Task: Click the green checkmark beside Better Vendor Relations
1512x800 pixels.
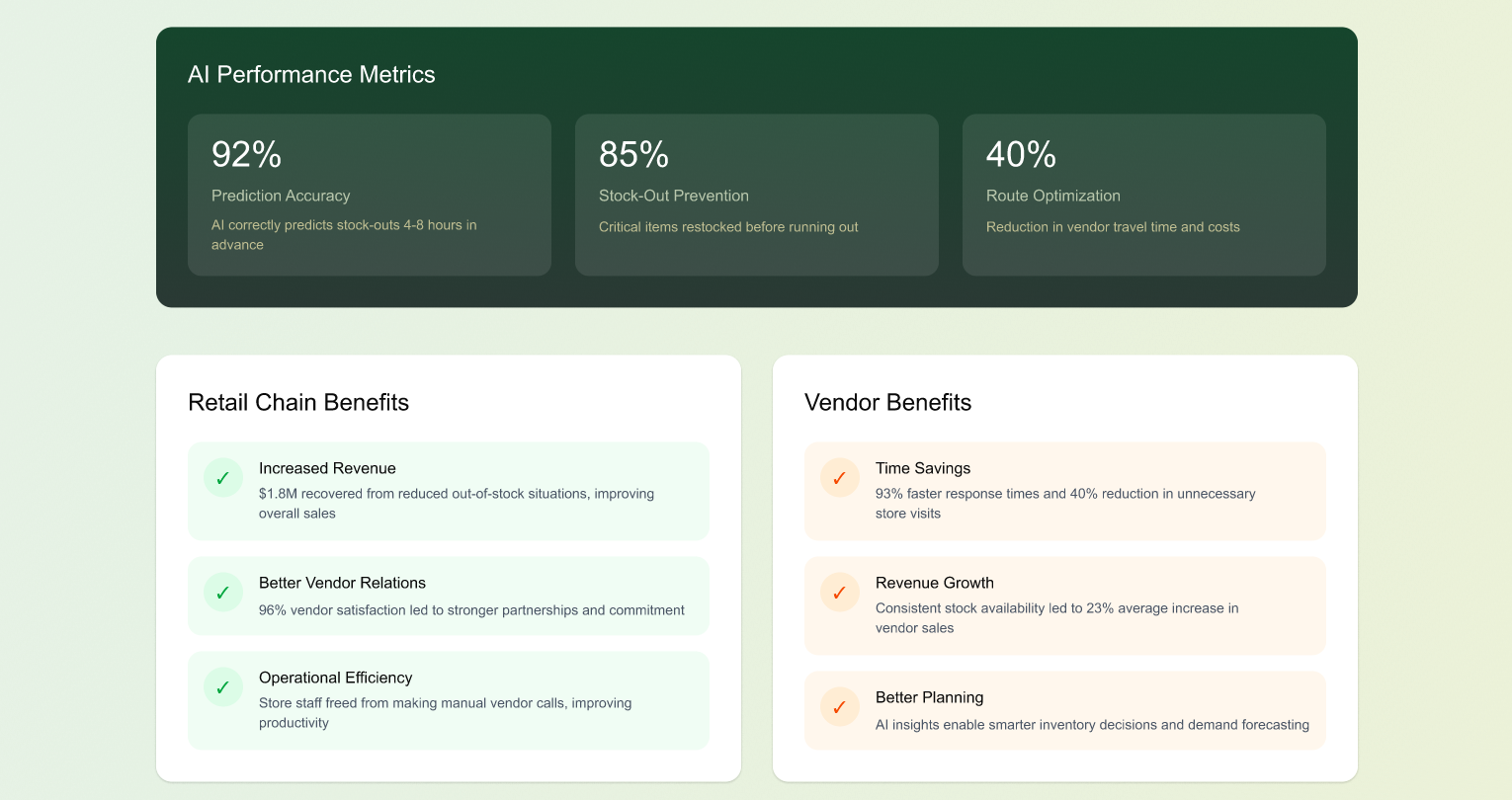Action: tap(223, 593)
